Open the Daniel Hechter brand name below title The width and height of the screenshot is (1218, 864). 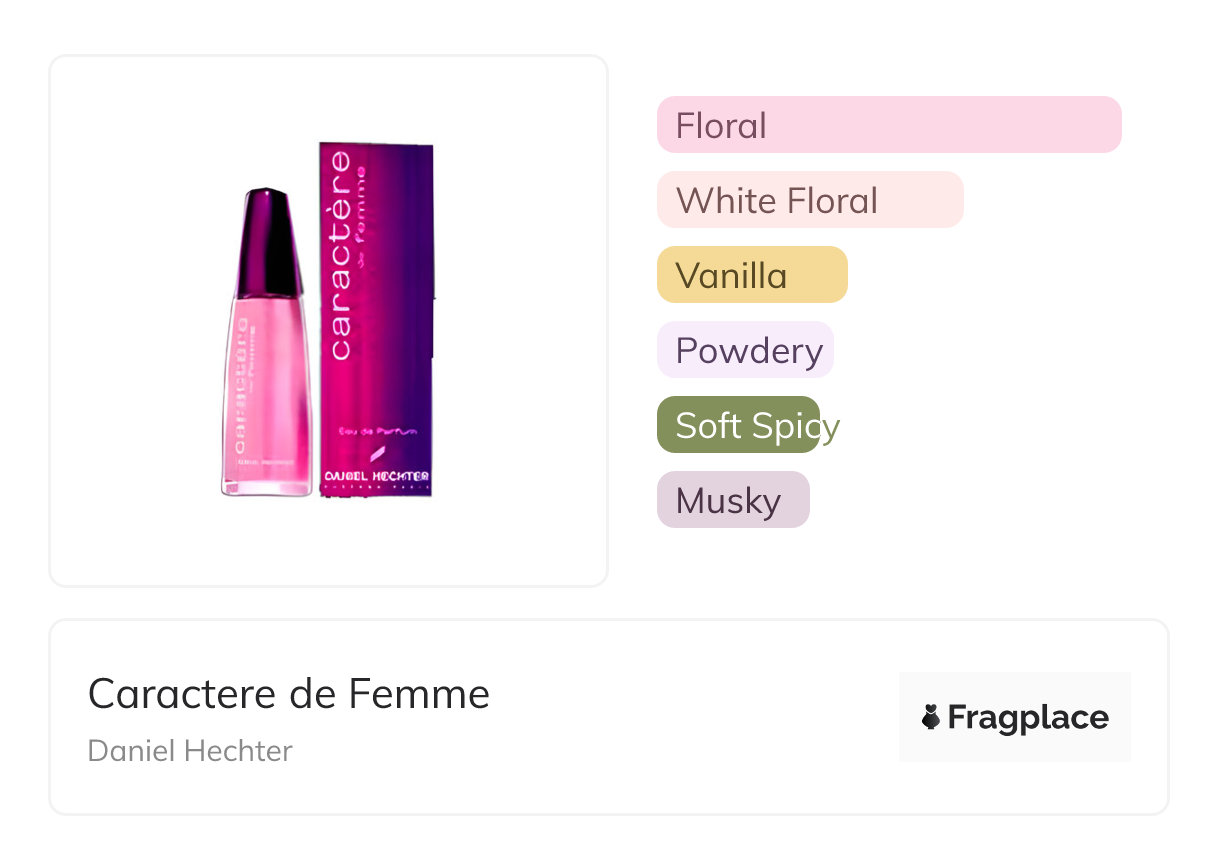(x=190, y=751)
